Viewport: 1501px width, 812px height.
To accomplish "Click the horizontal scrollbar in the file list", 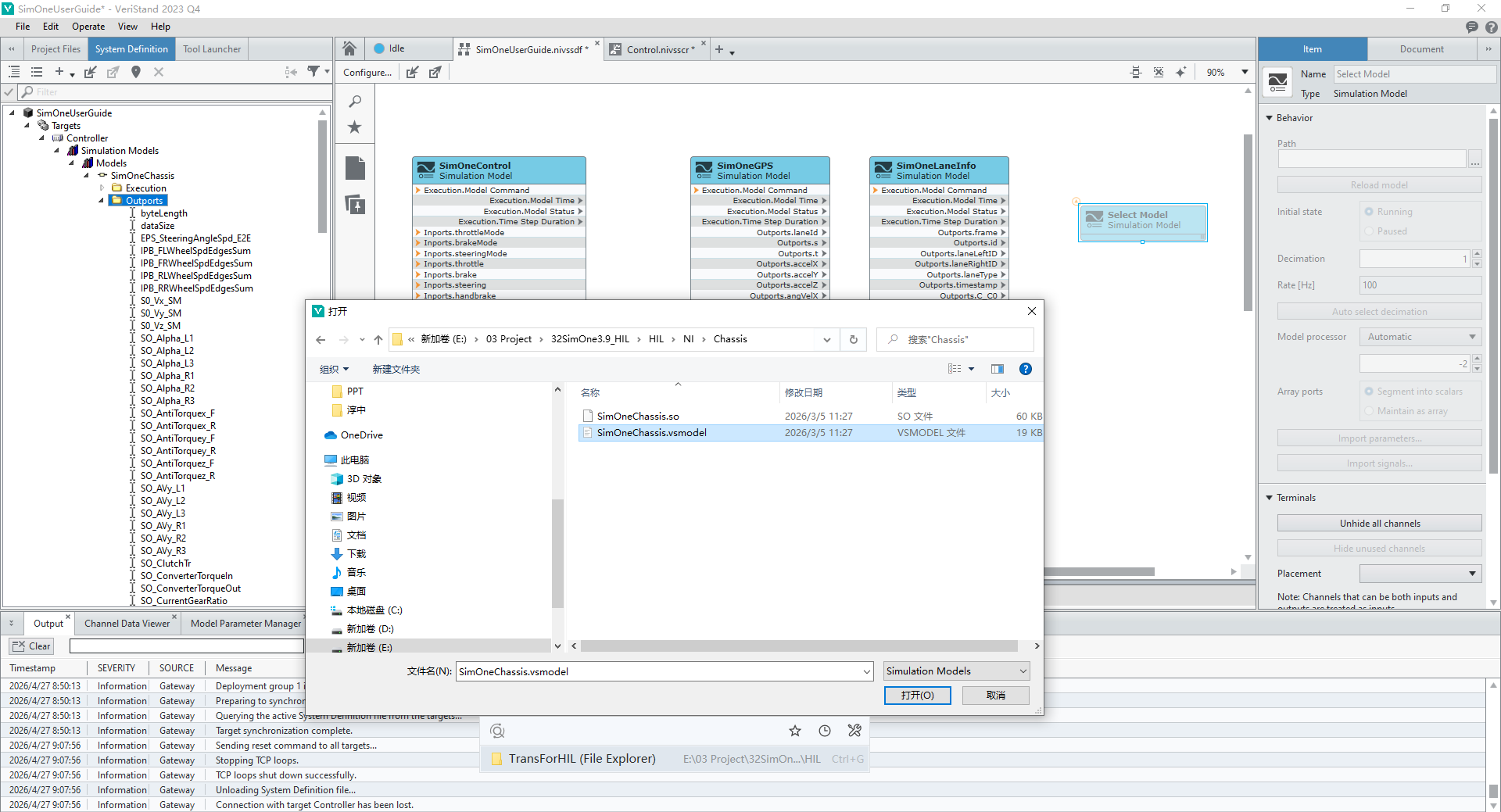I will tap(799, 646).
